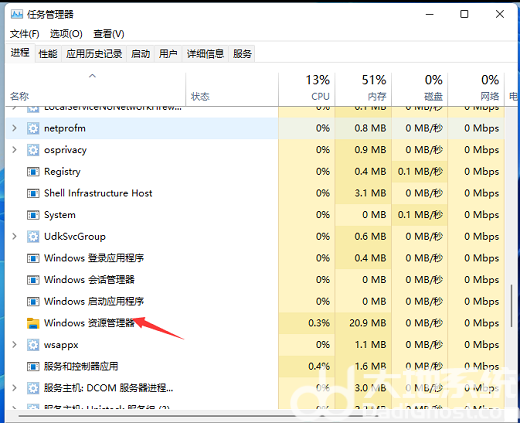520x423 pixels.
Task: Click the Registry process icon
Action: coord(33,172)
